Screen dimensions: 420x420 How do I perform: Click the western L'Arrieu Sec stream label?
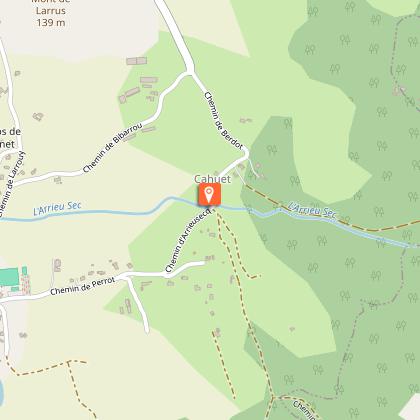[x=57, y=208]
